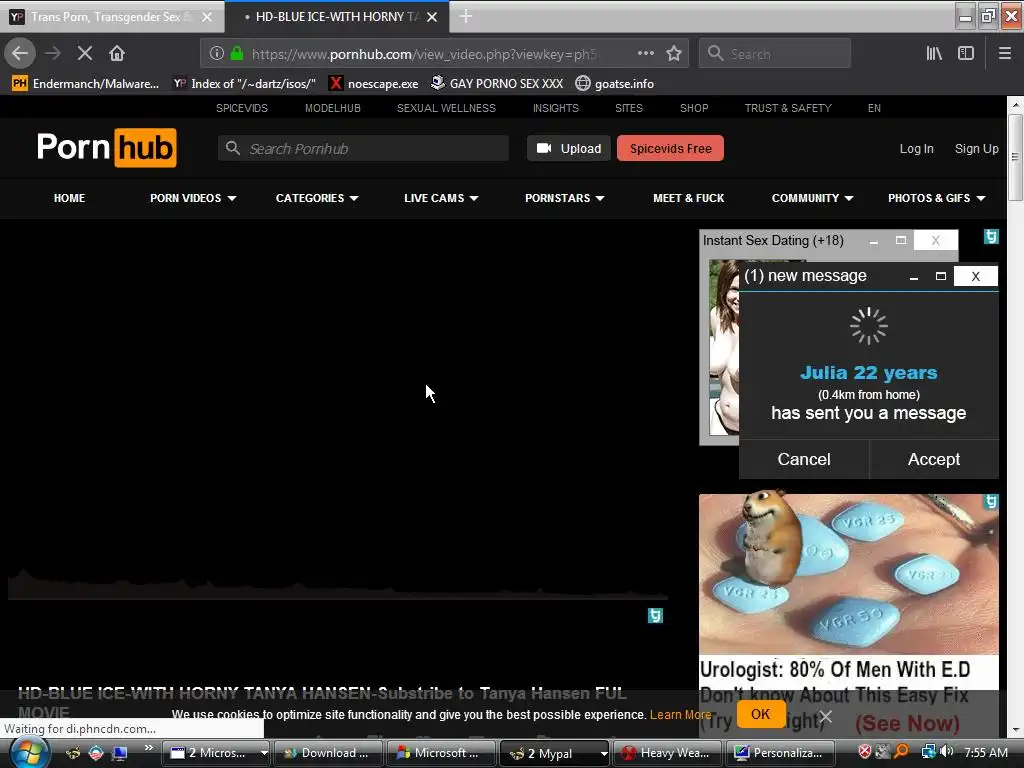The width and height of the screenshot is (1024, 768).
Task: Click the Spicevids Free button
Action: tap(670, 148)
